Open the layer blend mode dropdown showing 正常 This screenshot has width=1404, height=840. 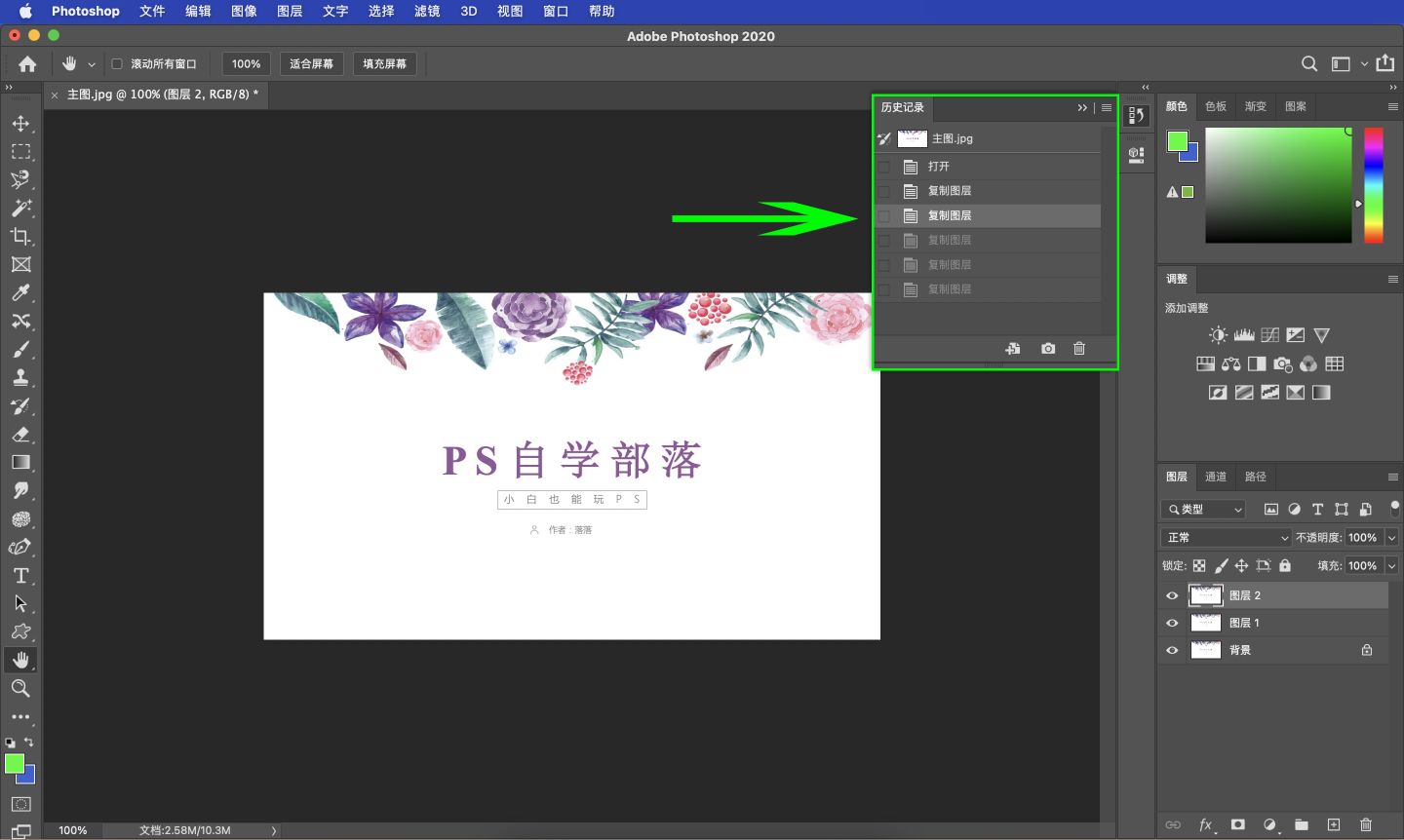(x=1225, y=537)
